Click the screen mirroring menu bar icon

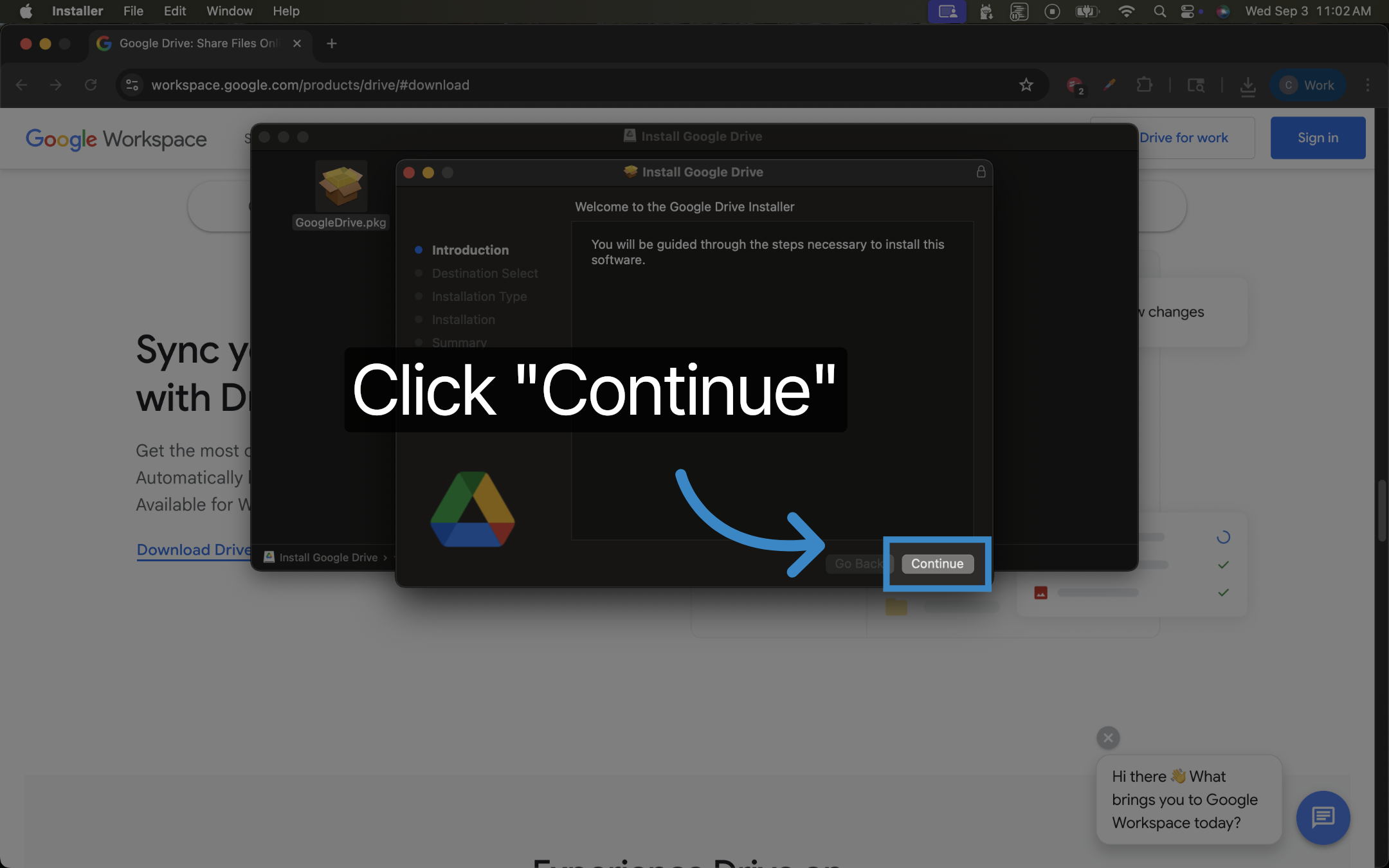(x=947, y=11)
